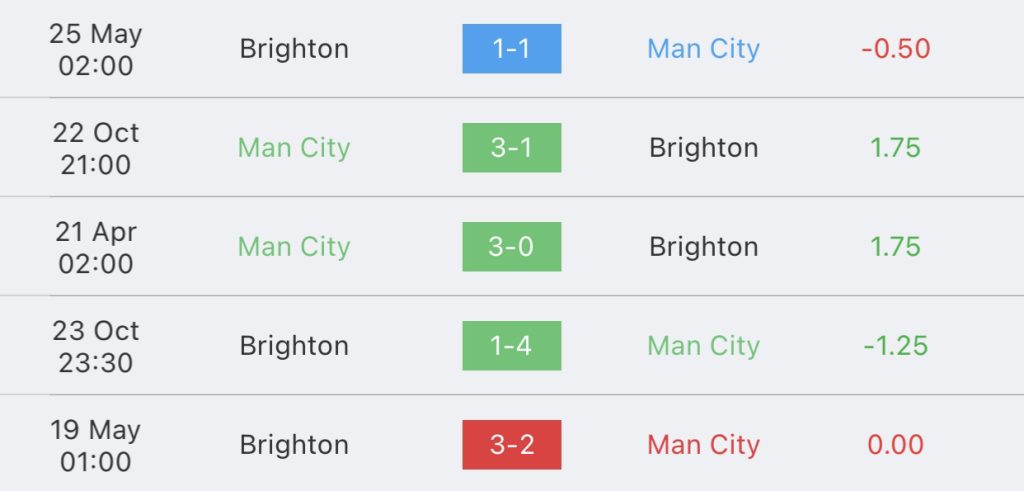Select Brighton in the 22 Oct match
Screen dimensions: 1024x491
click(x=703, y=148)
